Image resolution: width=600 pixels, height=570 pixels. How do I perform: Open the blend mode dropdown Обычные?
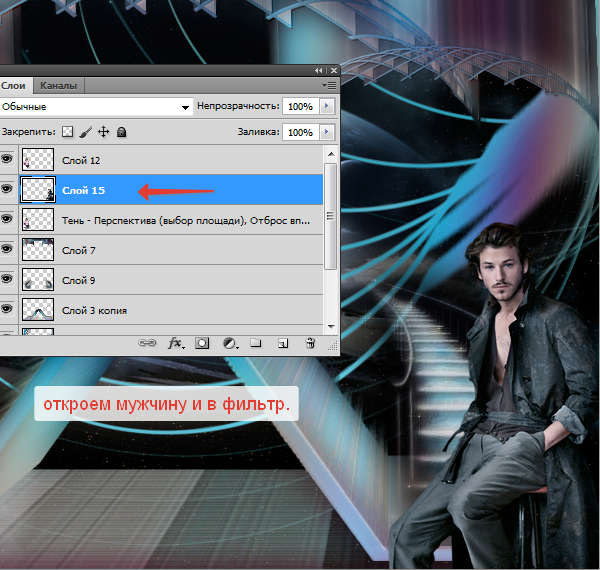point(96,107)
